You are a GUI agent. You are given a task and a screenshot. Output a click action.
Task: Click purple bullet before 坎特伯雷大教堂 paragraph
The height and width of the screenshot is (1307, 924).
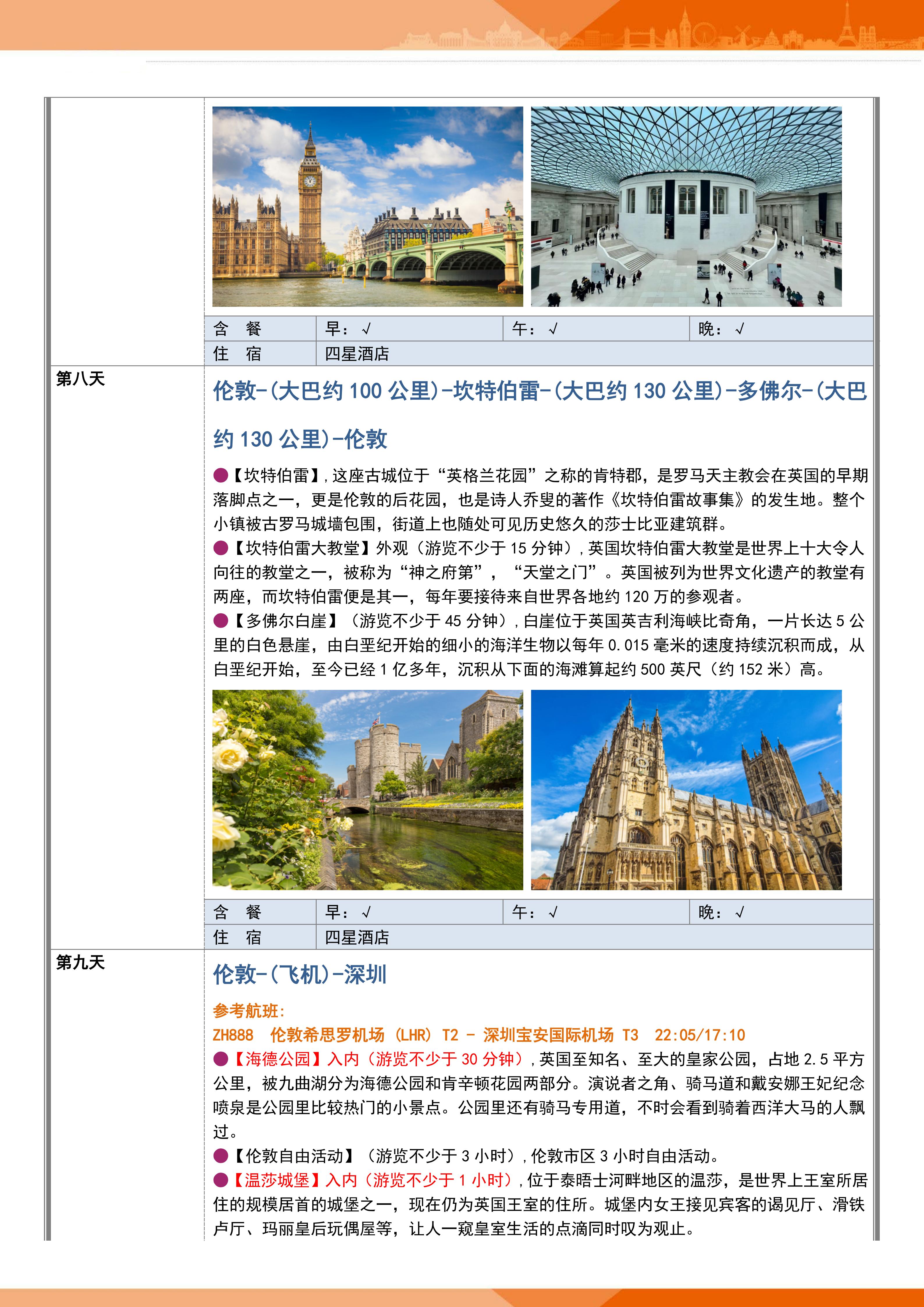(221, 548)
